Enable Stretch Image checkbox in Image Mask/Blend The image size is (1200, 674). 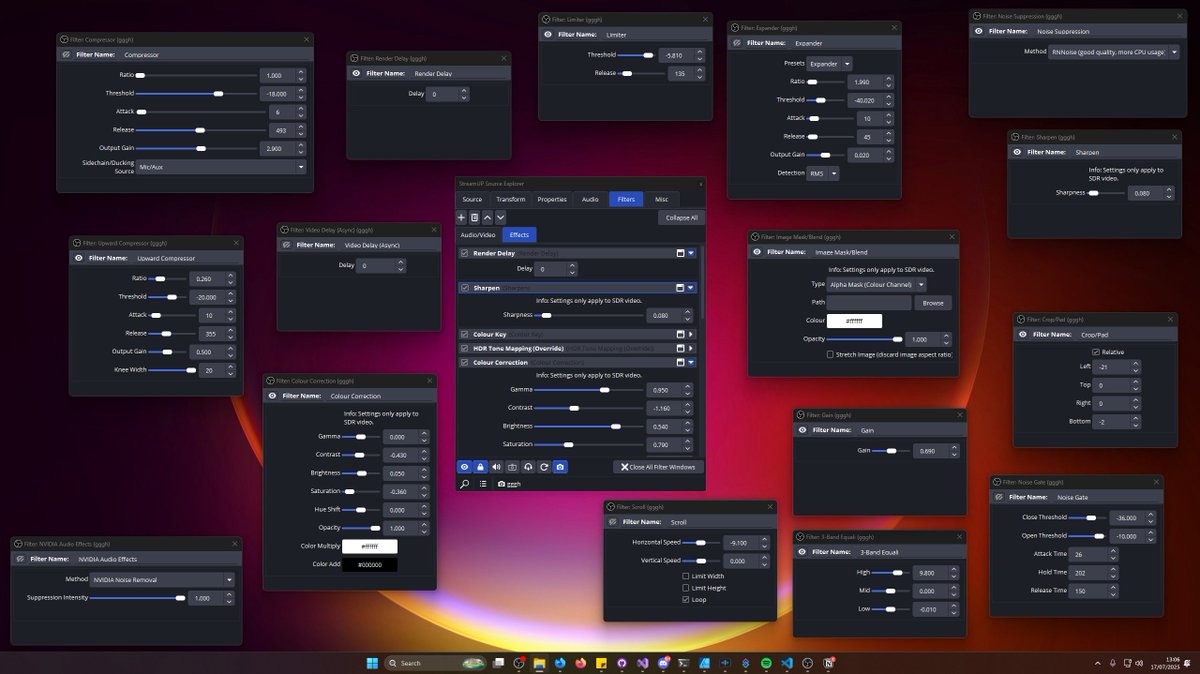point(830,354)
